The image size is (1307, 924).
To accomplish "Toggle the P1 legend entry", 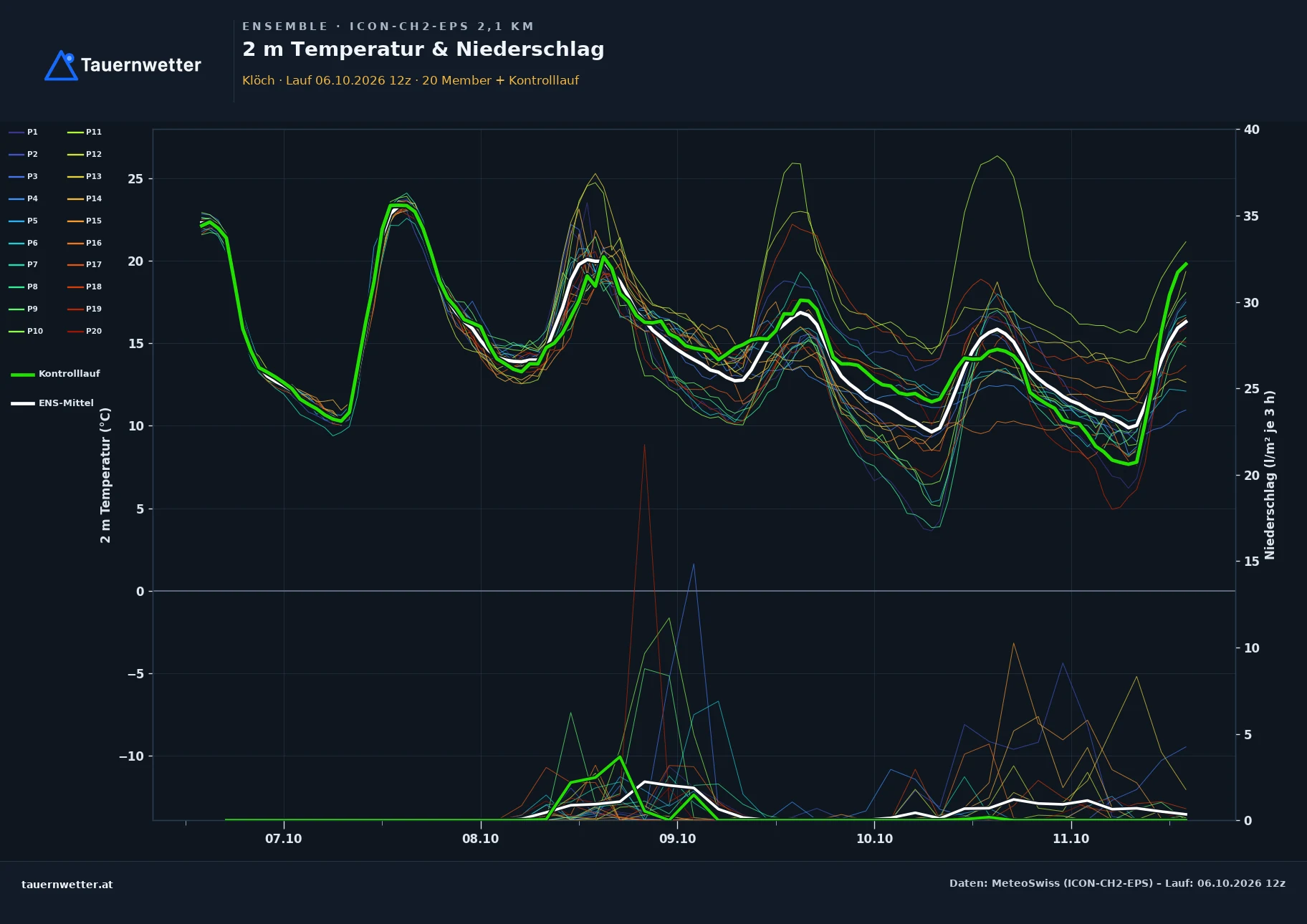I will 23,132.
